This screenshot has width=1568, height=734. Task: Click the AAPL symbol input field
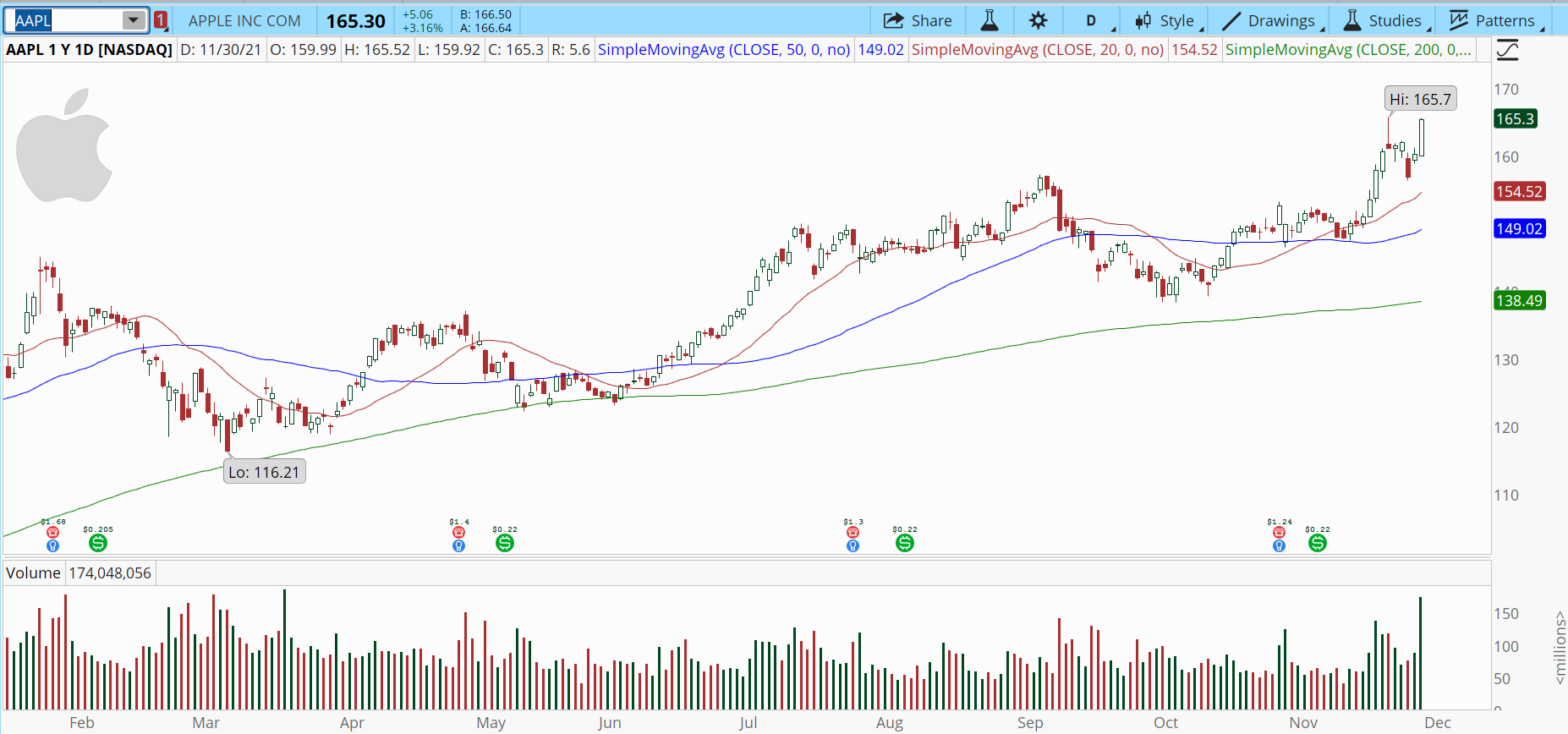[66, 20]
